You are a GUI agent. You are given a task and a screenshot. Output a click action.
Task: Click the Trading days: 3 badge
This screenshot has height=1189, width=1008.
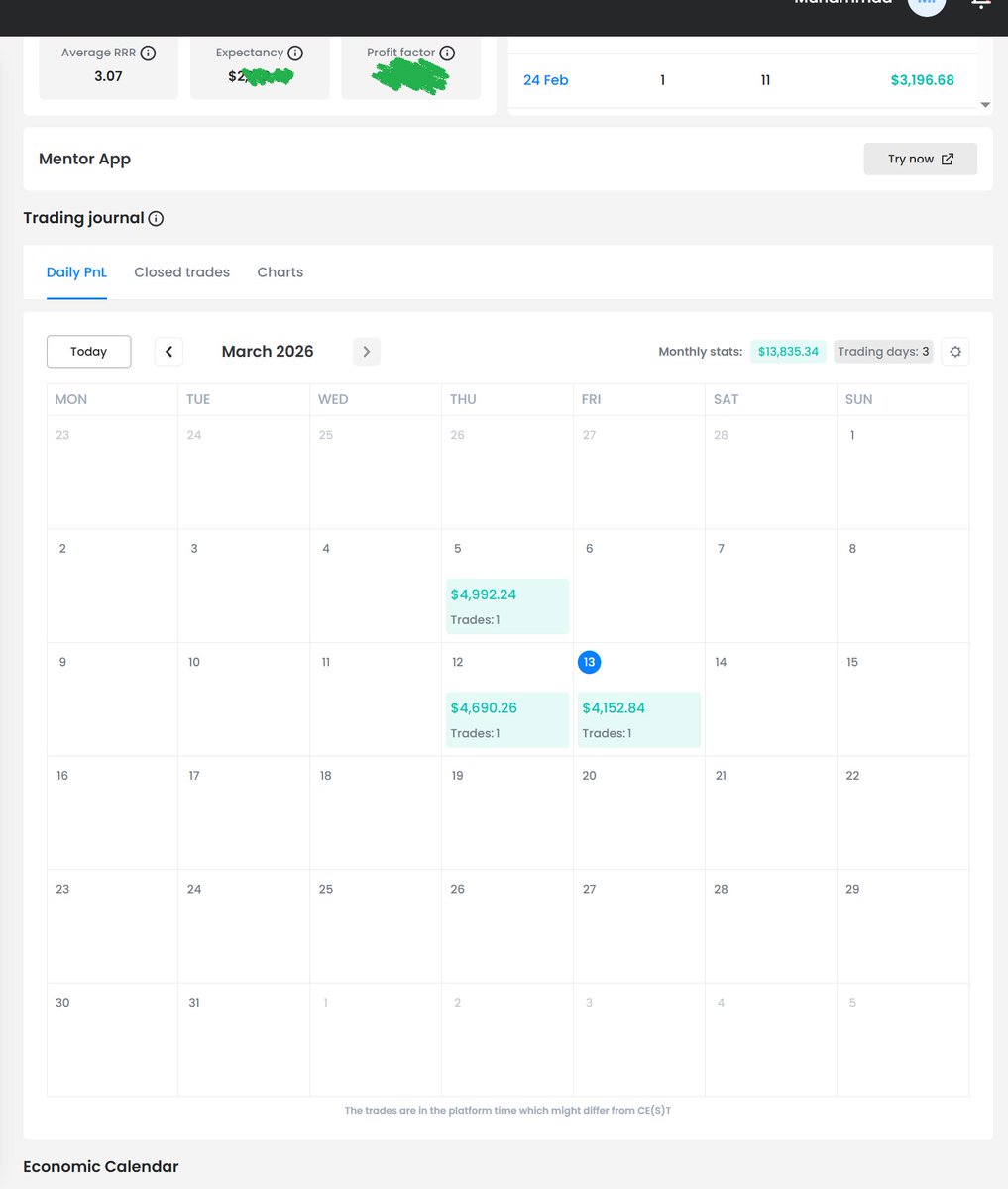pos(883,352)
